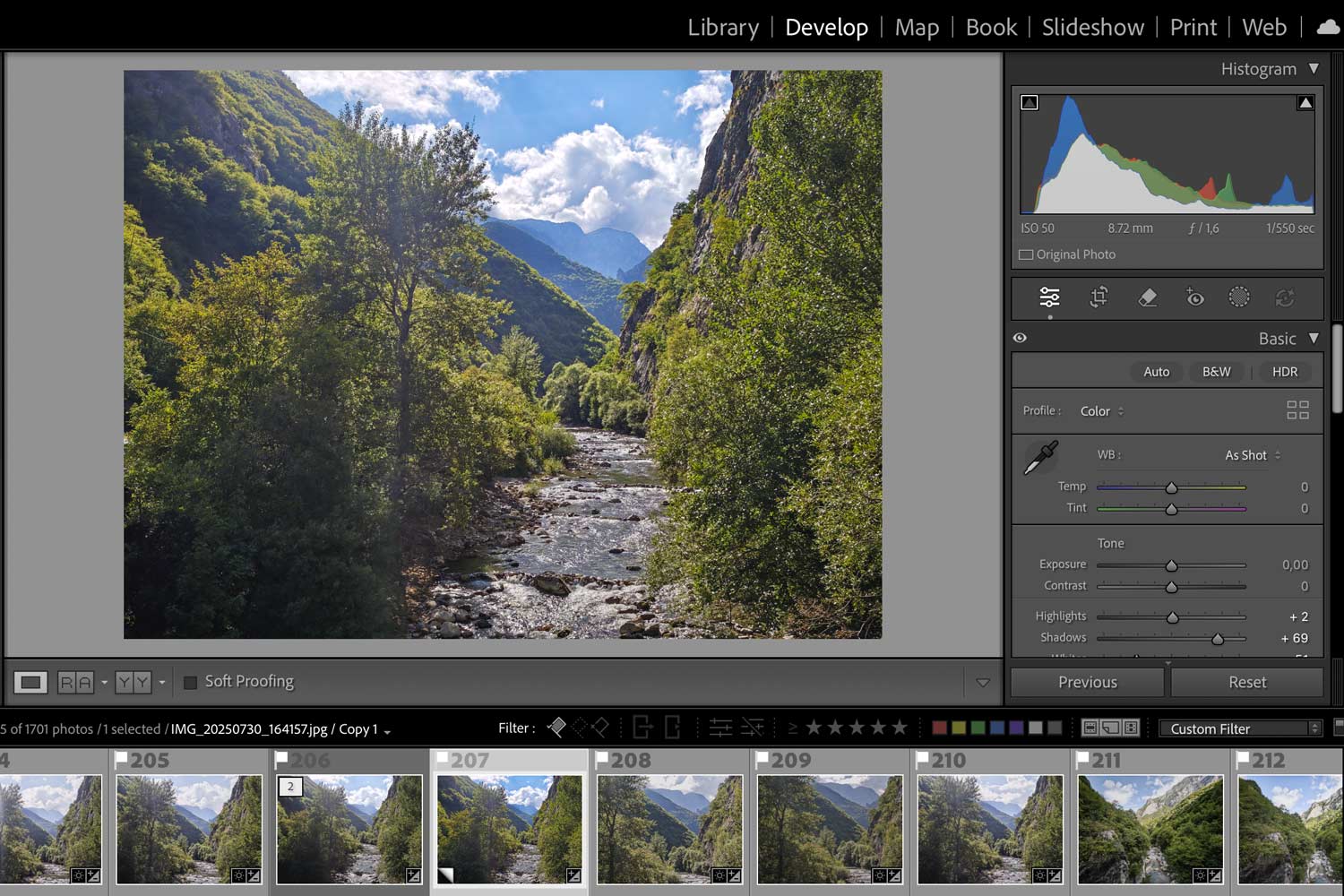Collapse the Histogram panel
The width and height of the screenshot is (1344, 896).
pos(1314,69)
